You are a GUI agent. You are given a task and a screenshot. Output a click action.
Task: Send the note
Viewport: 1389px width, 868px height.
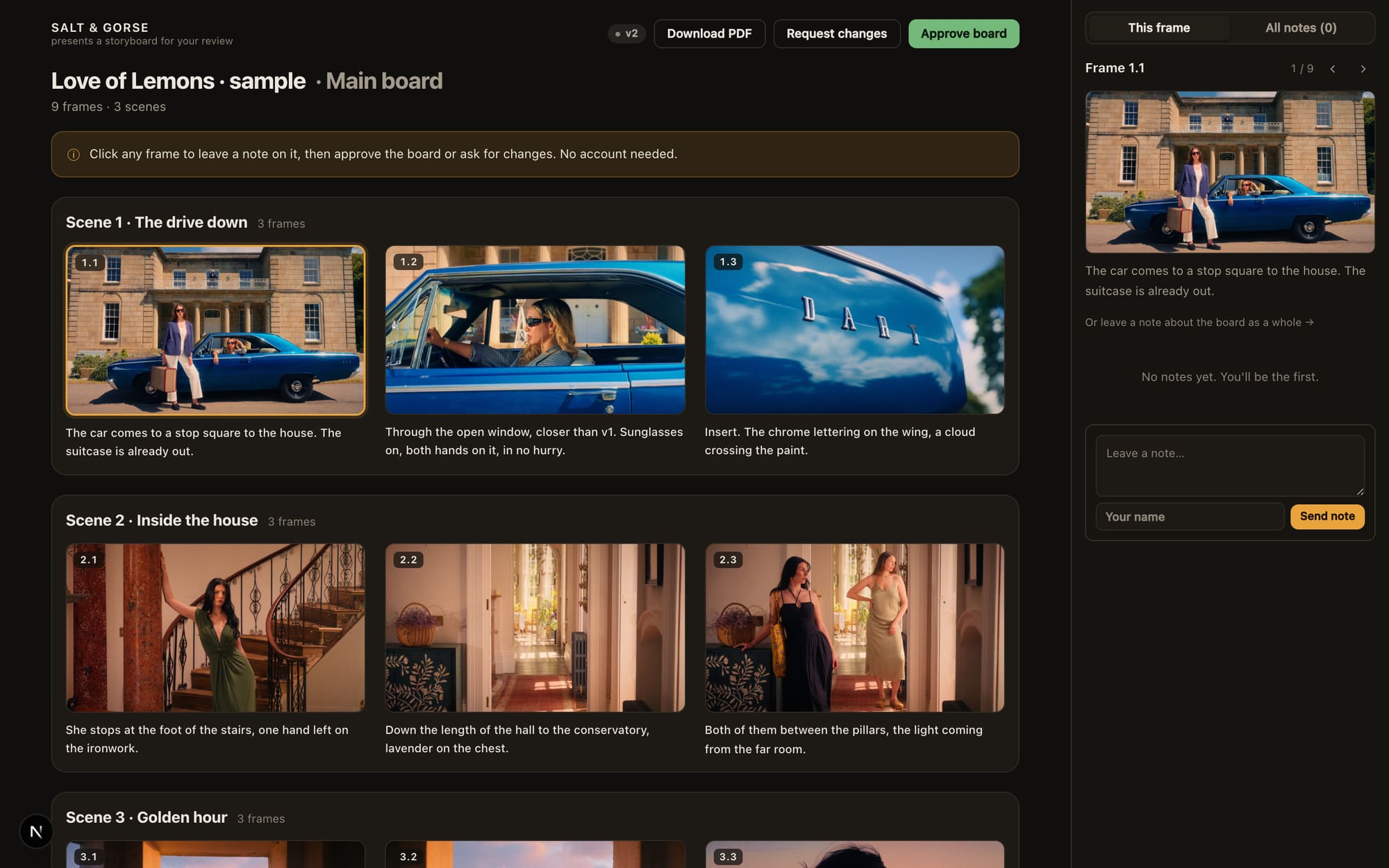[x=1327, y=516]
